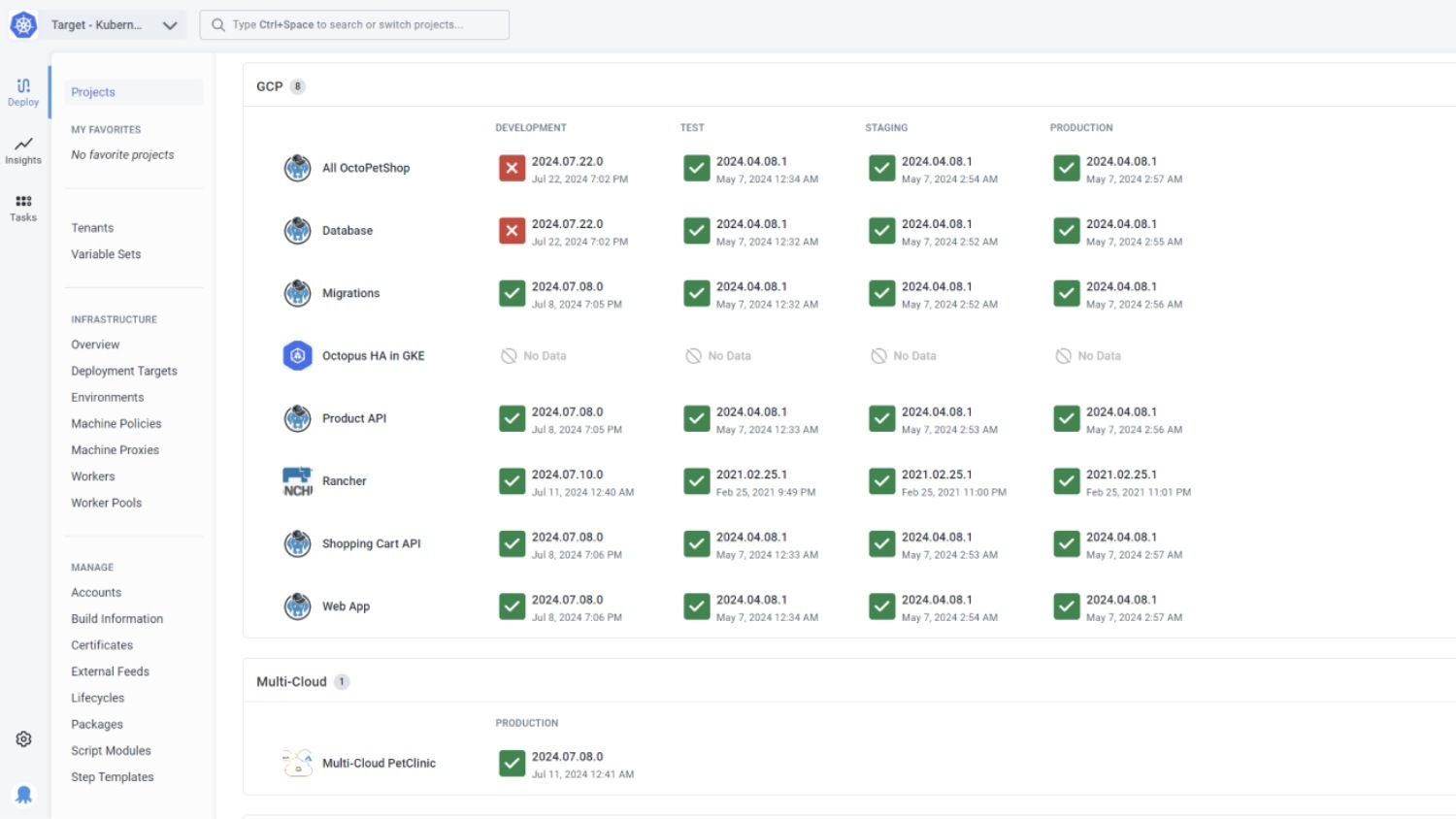Viewport: 1456px width, 819px height.
Task: Open Machine Policies page
Action: [116, 424]
